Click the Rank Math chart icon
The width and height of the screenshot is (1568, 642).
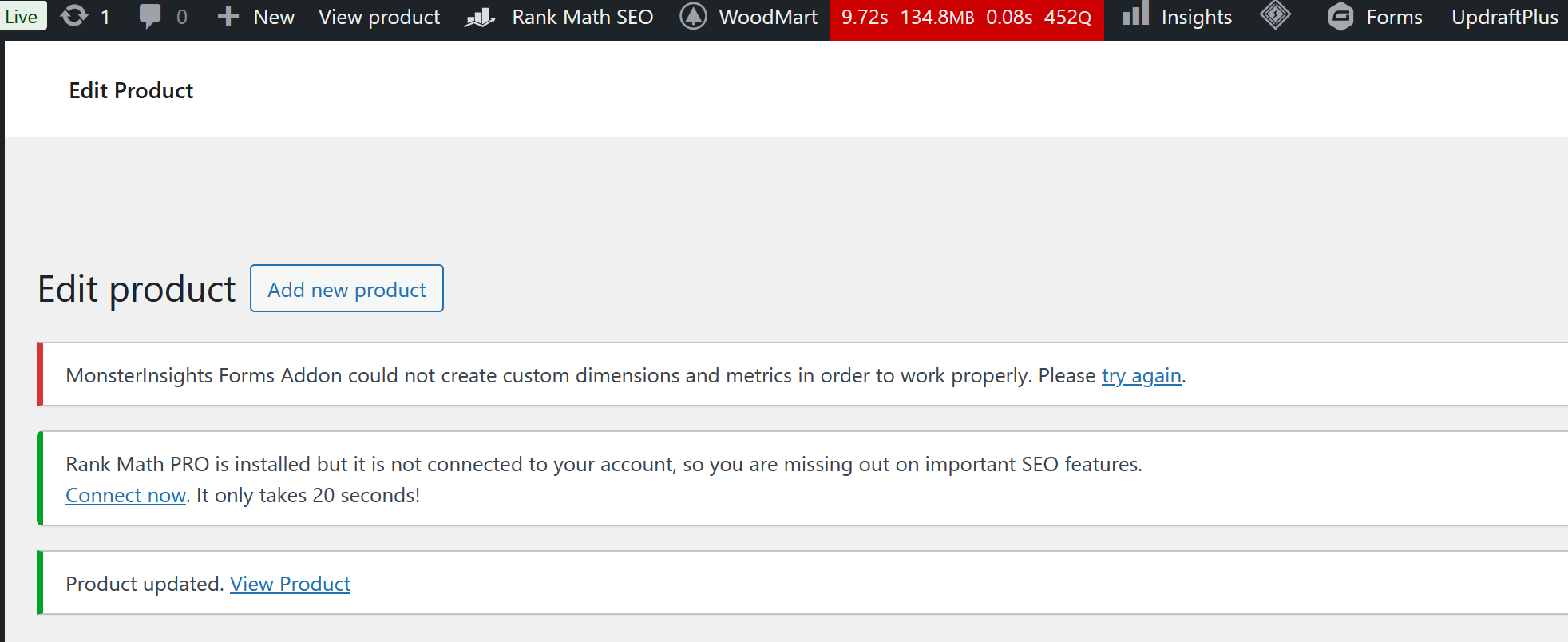481,17
